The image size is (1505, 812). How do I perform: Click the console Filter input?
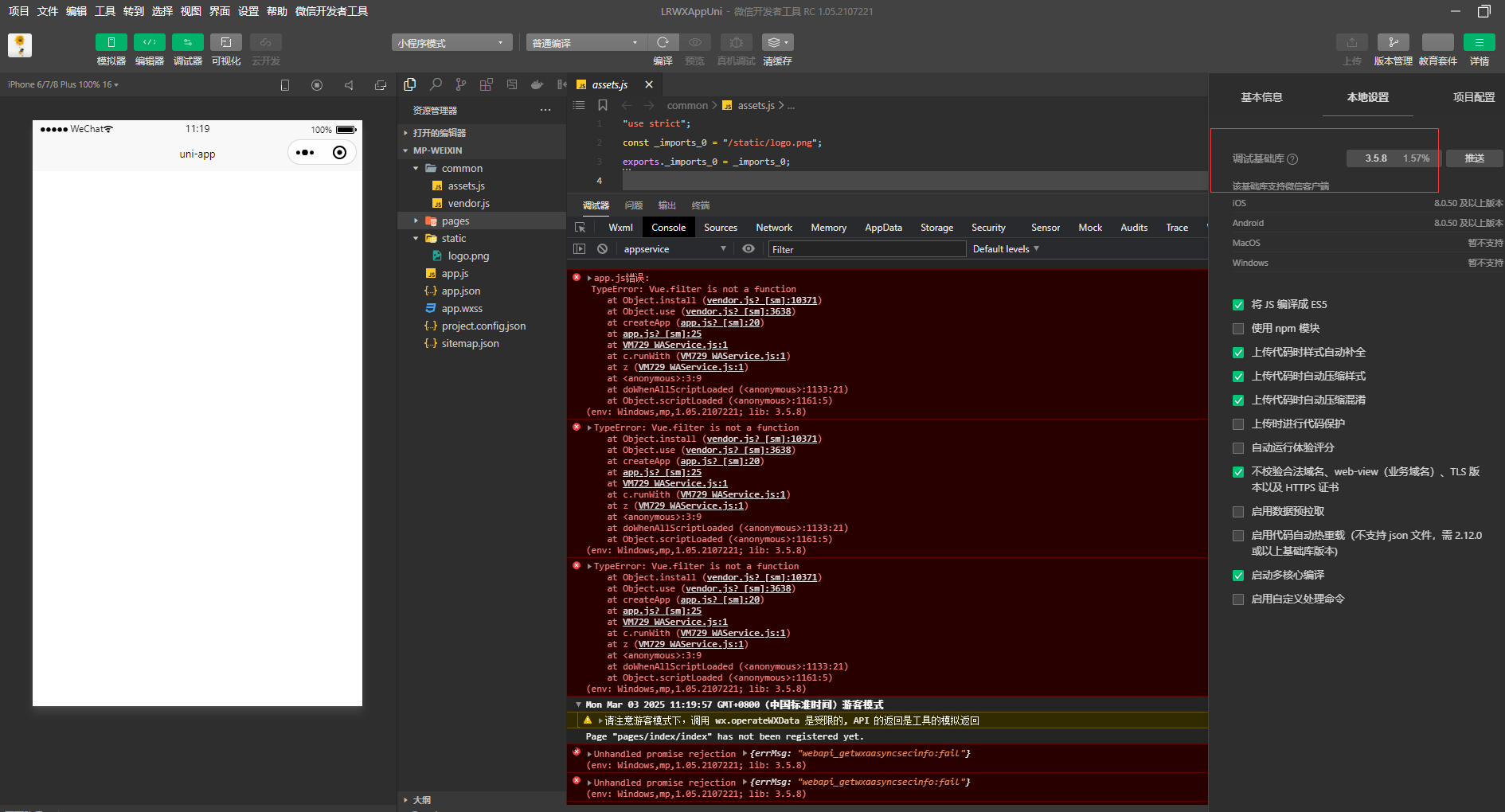click(x=866, y=249)
